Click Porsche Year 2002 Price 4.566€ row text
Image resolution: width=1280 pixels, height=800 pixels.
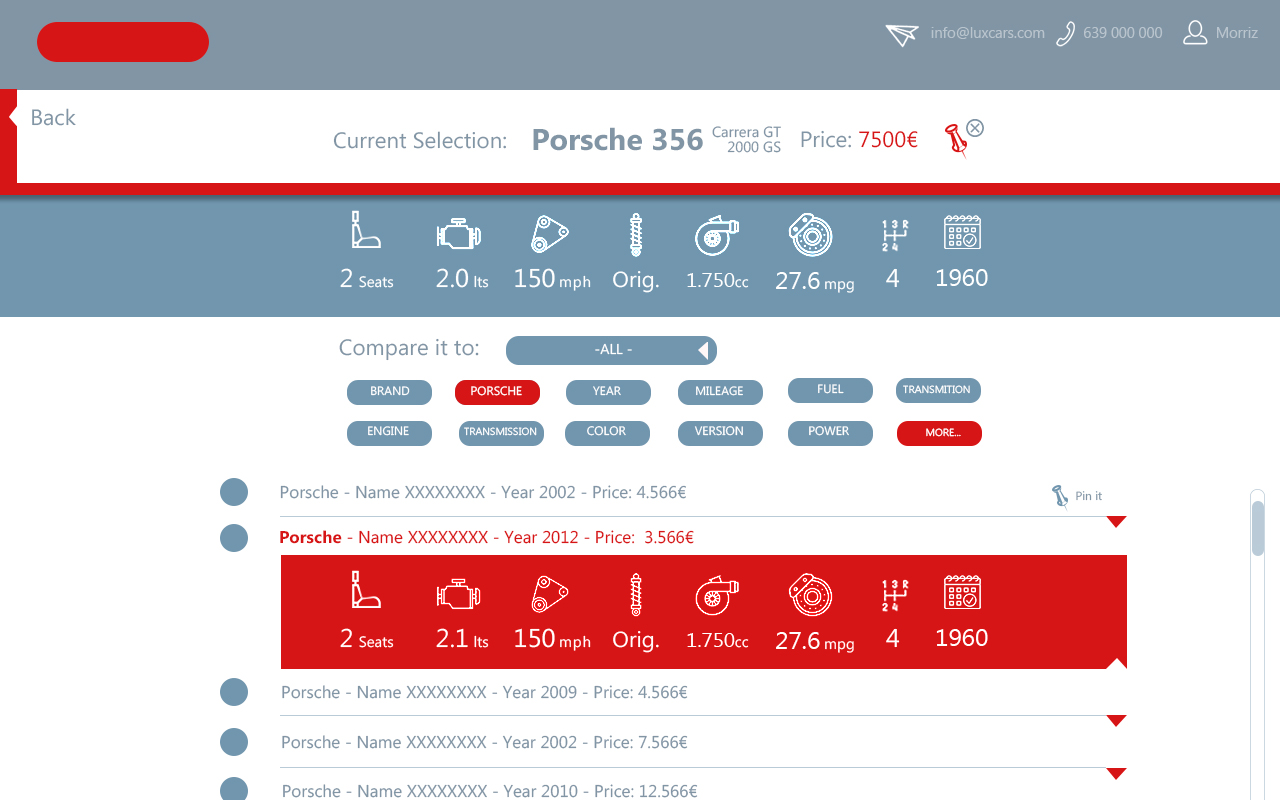(483, 492)
